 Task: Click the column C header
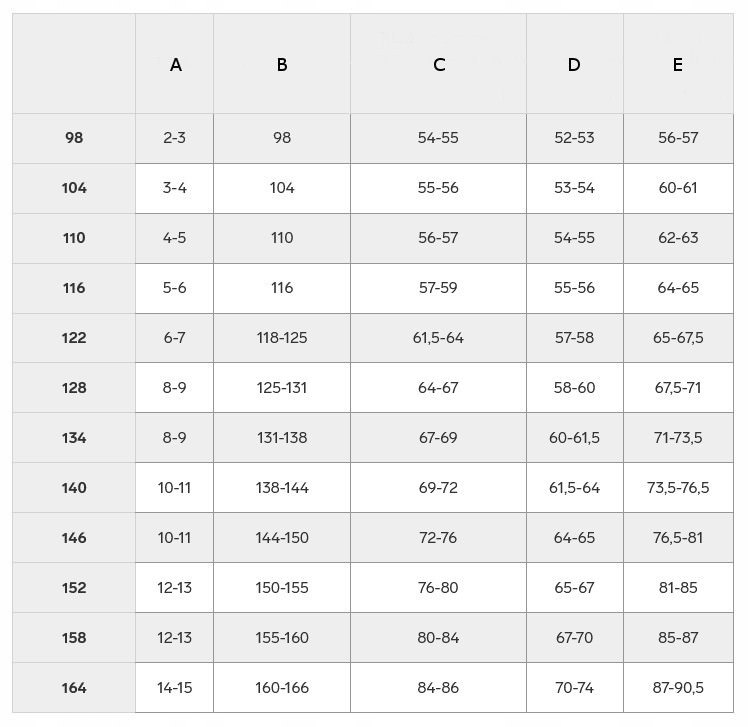[439, 65]
